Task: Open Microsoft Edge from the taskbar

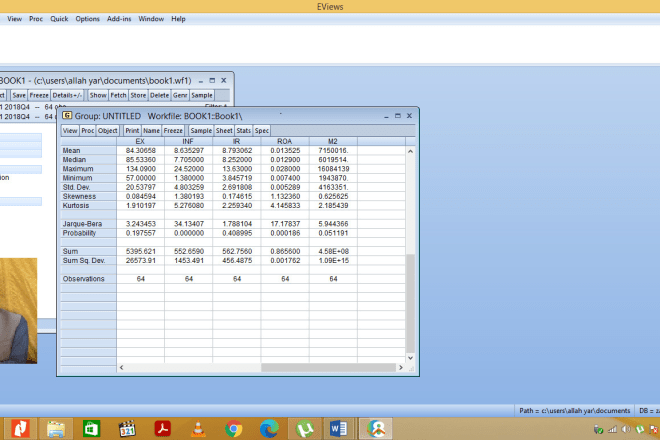Action: [x=269, y=429]
